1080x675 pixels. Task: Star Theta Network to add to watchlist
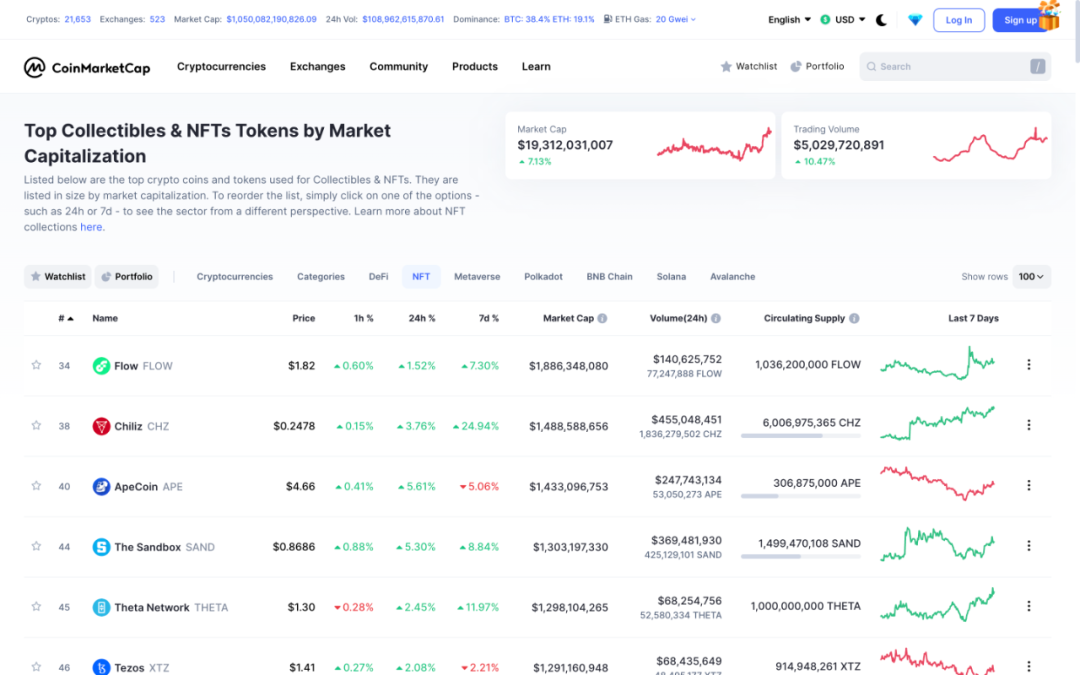click(x=37, y=607)
